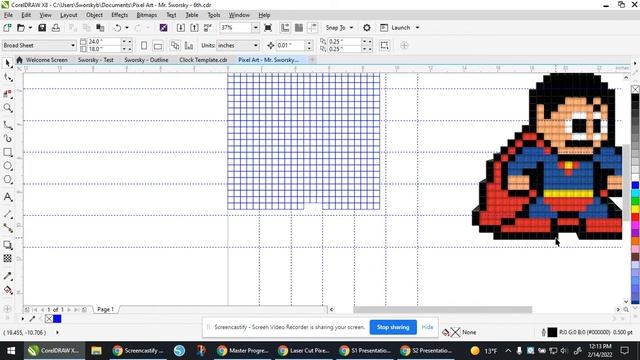640x360 pixels.
Task: Create a new document
Action: click(x=7, y=28)
